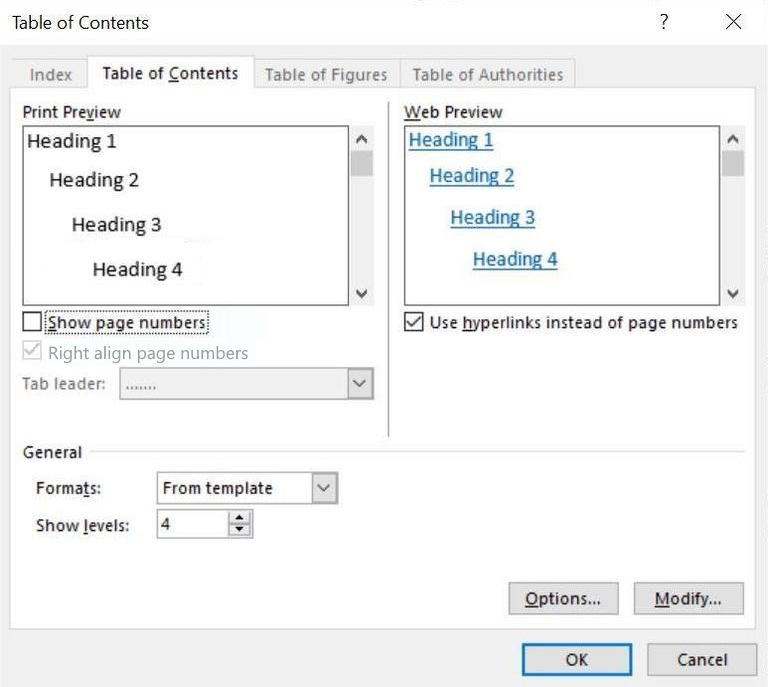768x687 pixels.
Task: Toggle Right align page numbers checkbox
Action: pos(32,351)
